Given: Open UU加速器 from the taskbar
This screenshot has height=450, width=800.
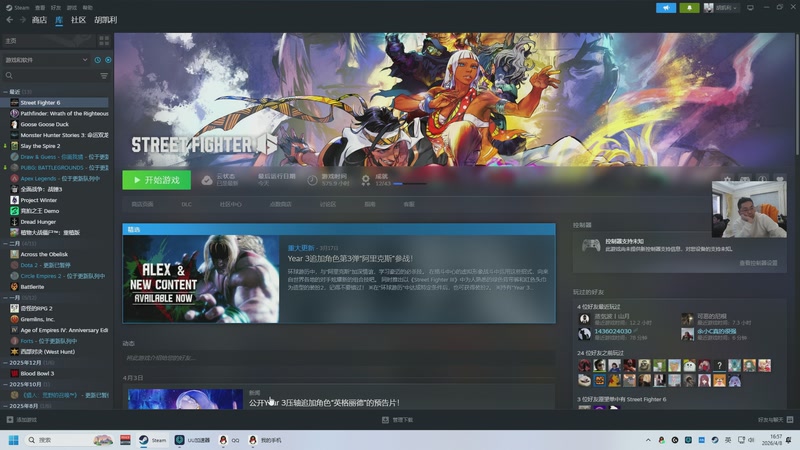Looking at the screenshot, I should tap(192, 440).
